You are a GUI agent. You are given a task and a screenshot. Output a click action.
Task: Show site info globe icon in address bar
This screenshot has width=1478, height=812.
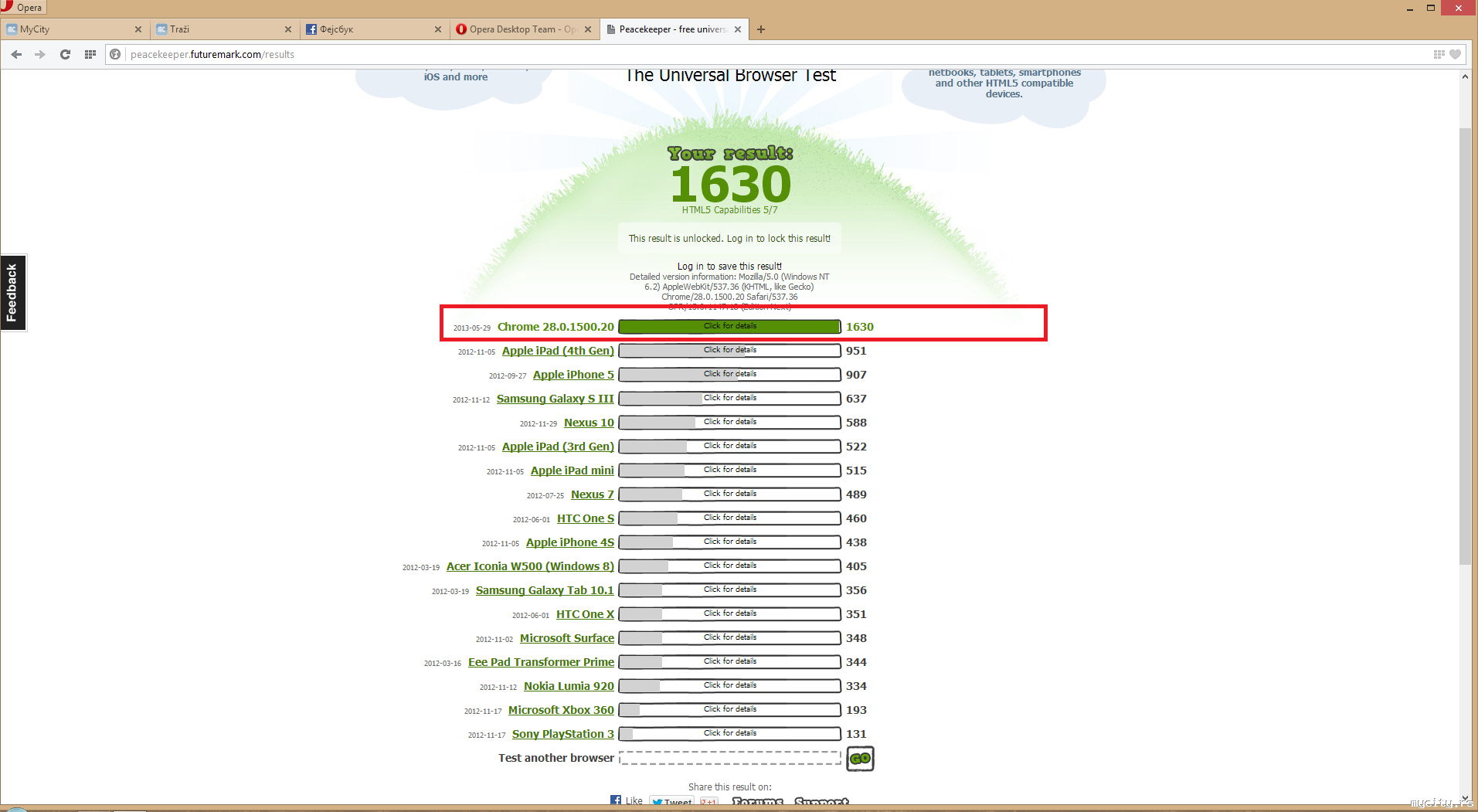pyautogui.click(x=115, y=54)
